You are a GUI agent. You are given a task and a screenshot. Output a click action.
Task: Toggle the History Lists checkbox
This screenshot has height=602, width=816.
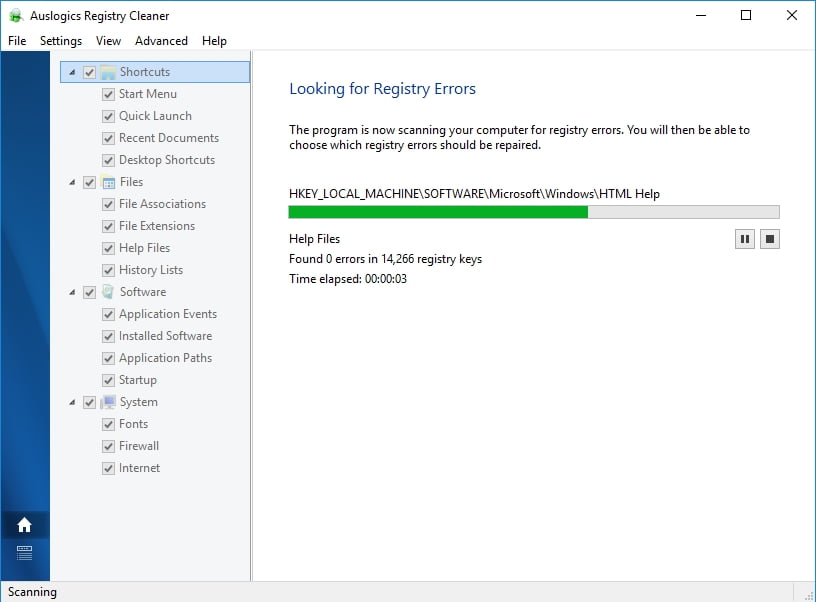click(x=108, y=270)
